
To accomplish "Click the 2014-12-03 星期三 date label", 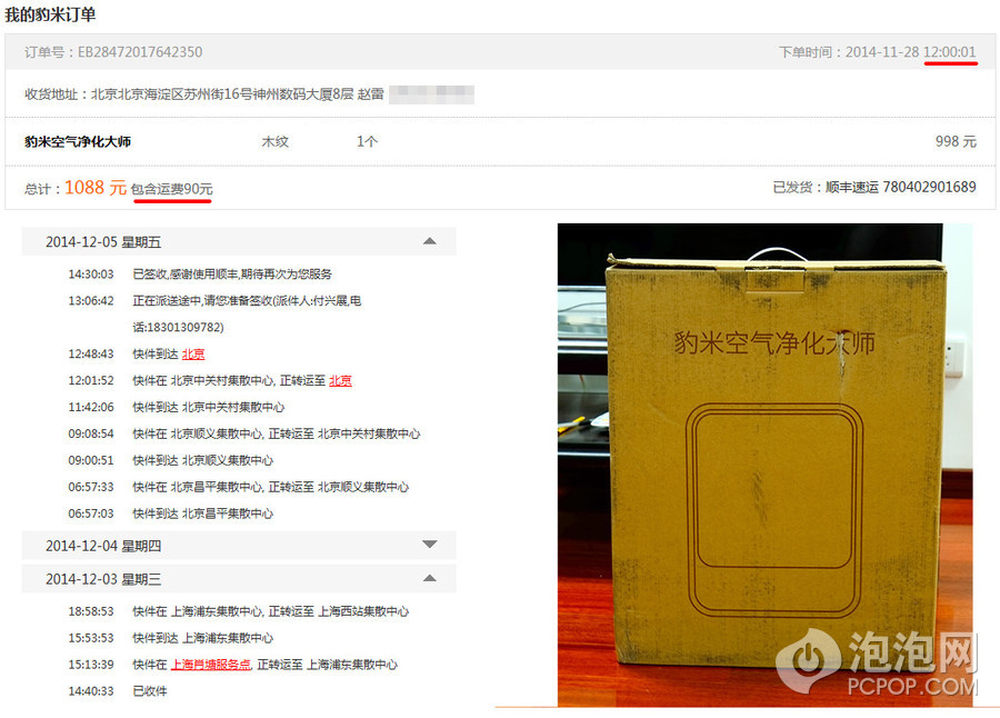I will [103, 580].
